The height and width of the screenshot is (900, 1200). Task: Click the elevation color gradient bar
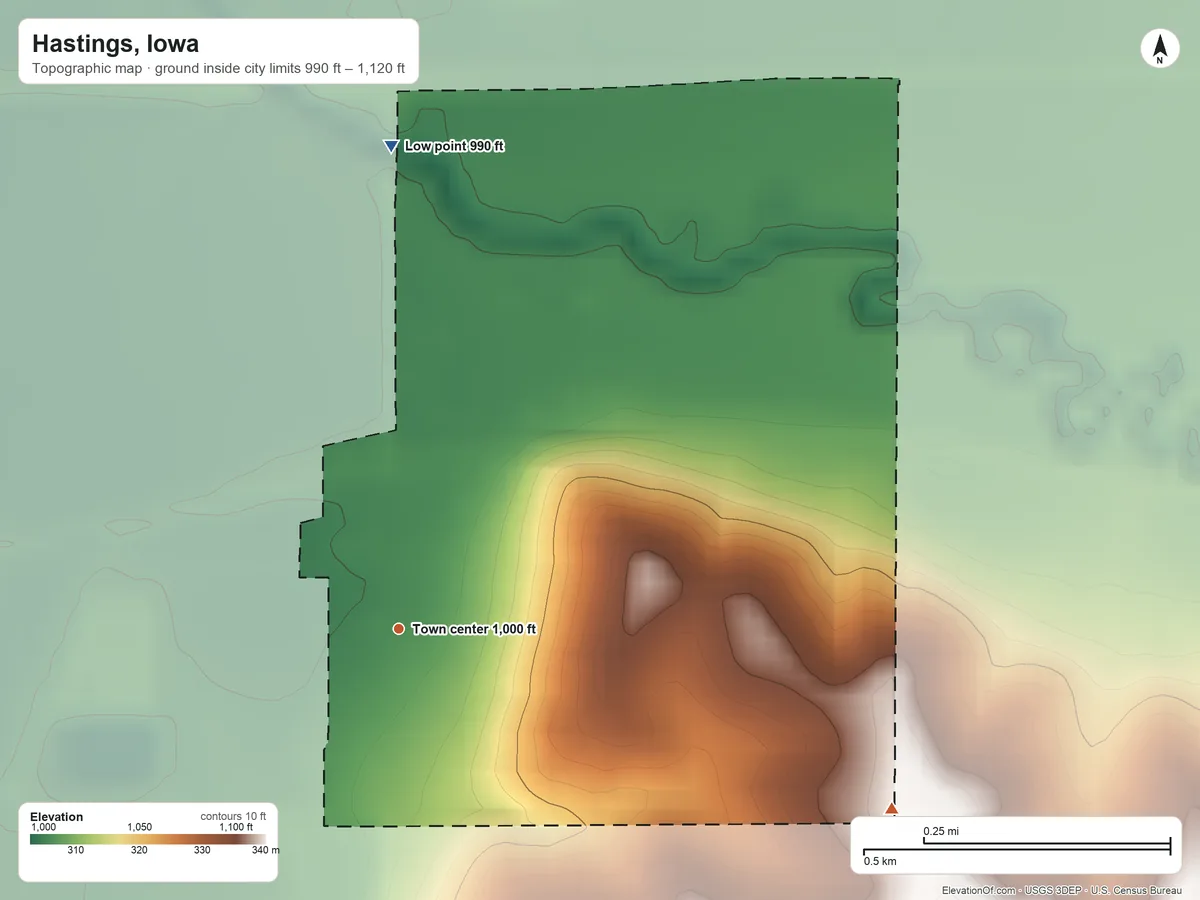[x=148, y=839]
